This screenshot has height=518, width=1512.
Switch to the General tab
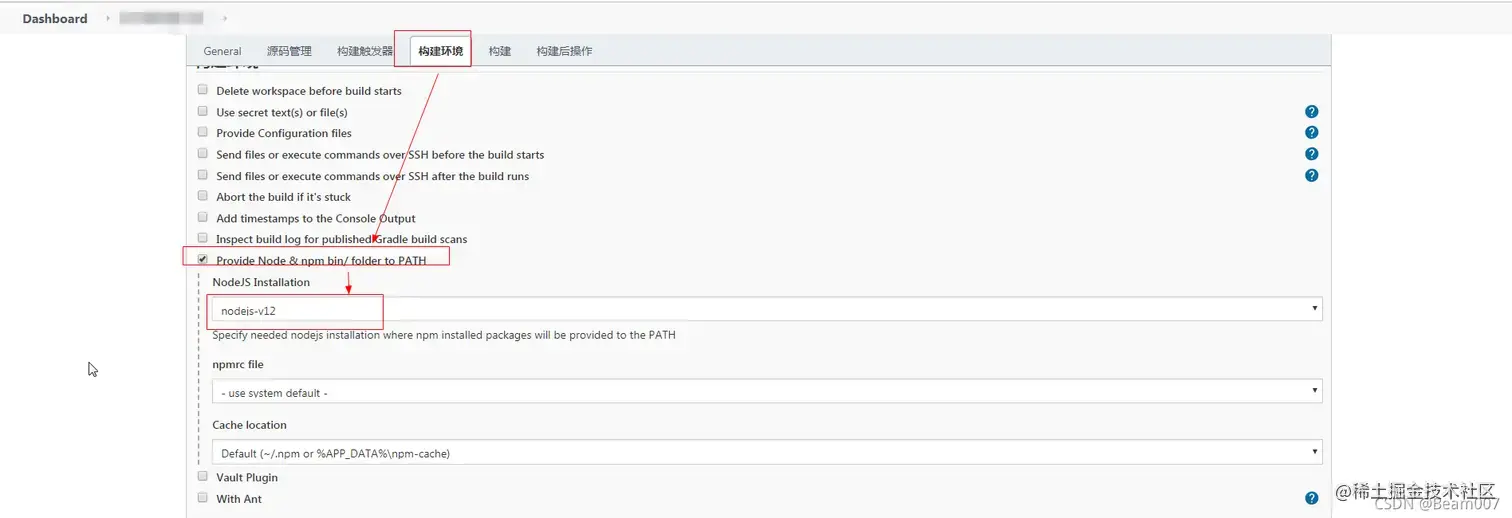tap(222, 51)
